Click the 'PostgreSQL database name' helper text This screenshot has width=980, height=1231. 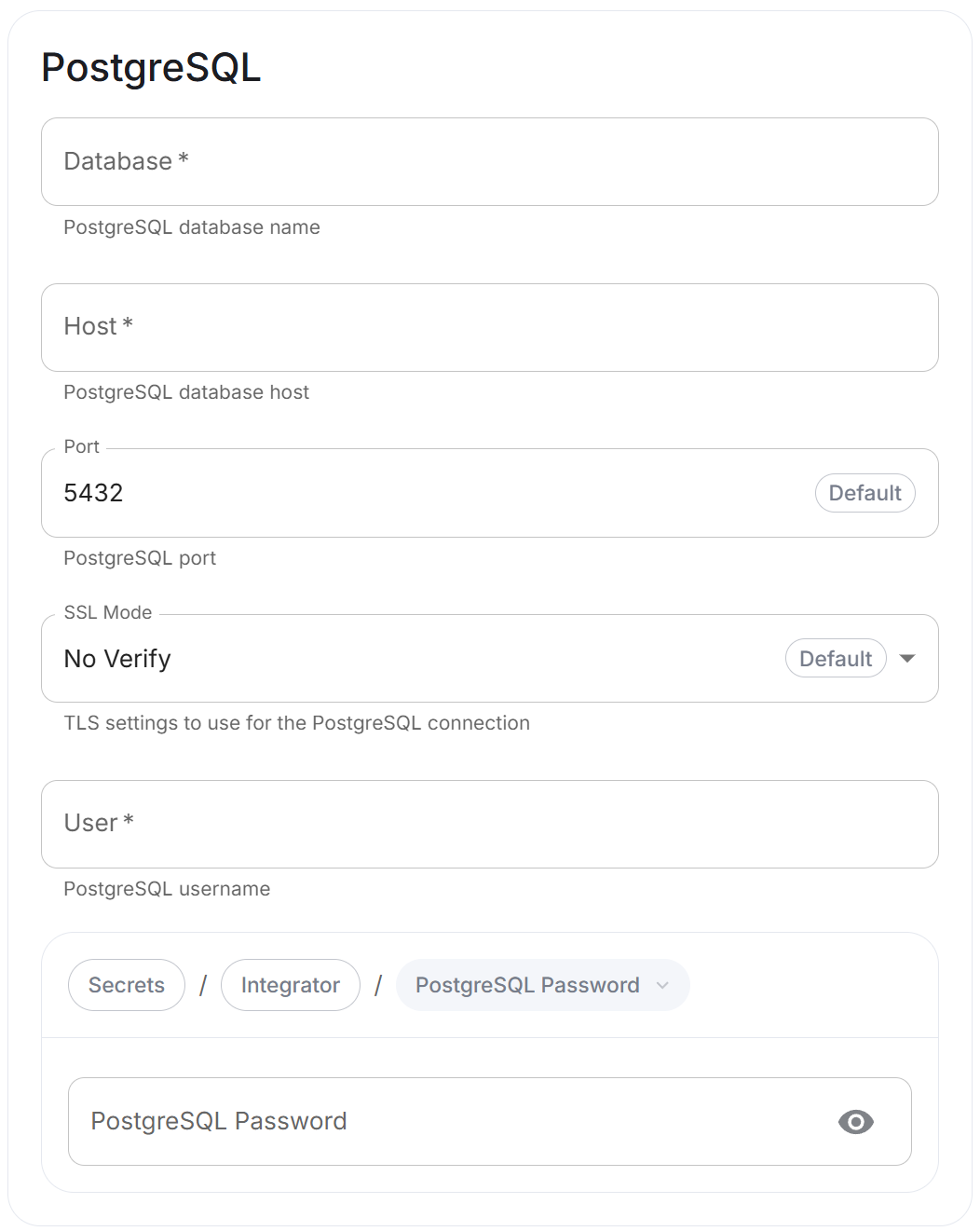192,227
